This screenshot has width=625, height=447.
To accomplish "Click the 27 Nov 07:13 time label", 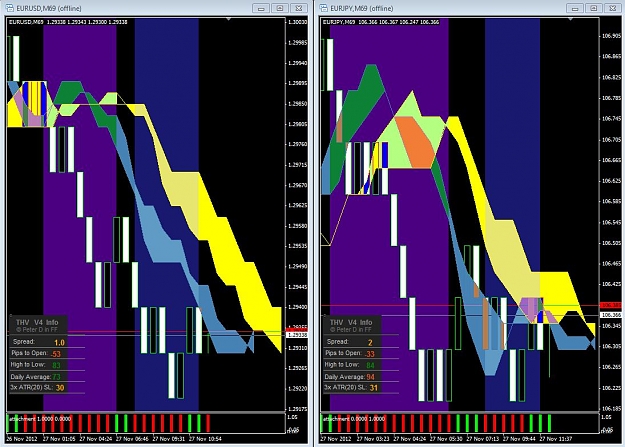I will point(483,439).
